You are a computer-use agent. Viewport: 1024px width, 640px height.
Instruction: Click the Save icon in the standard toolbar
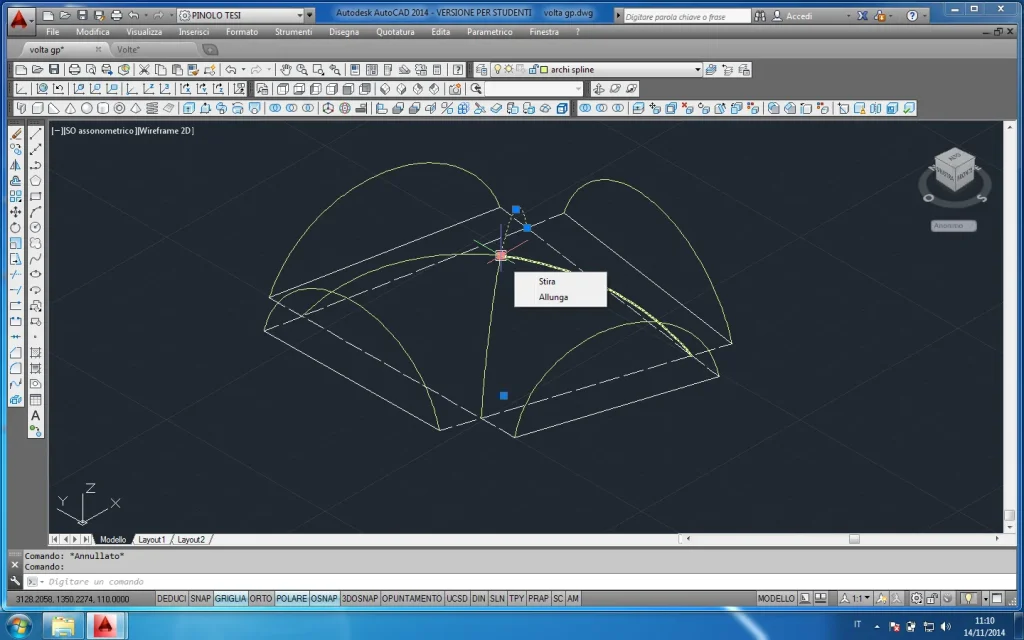coord(54,69)
